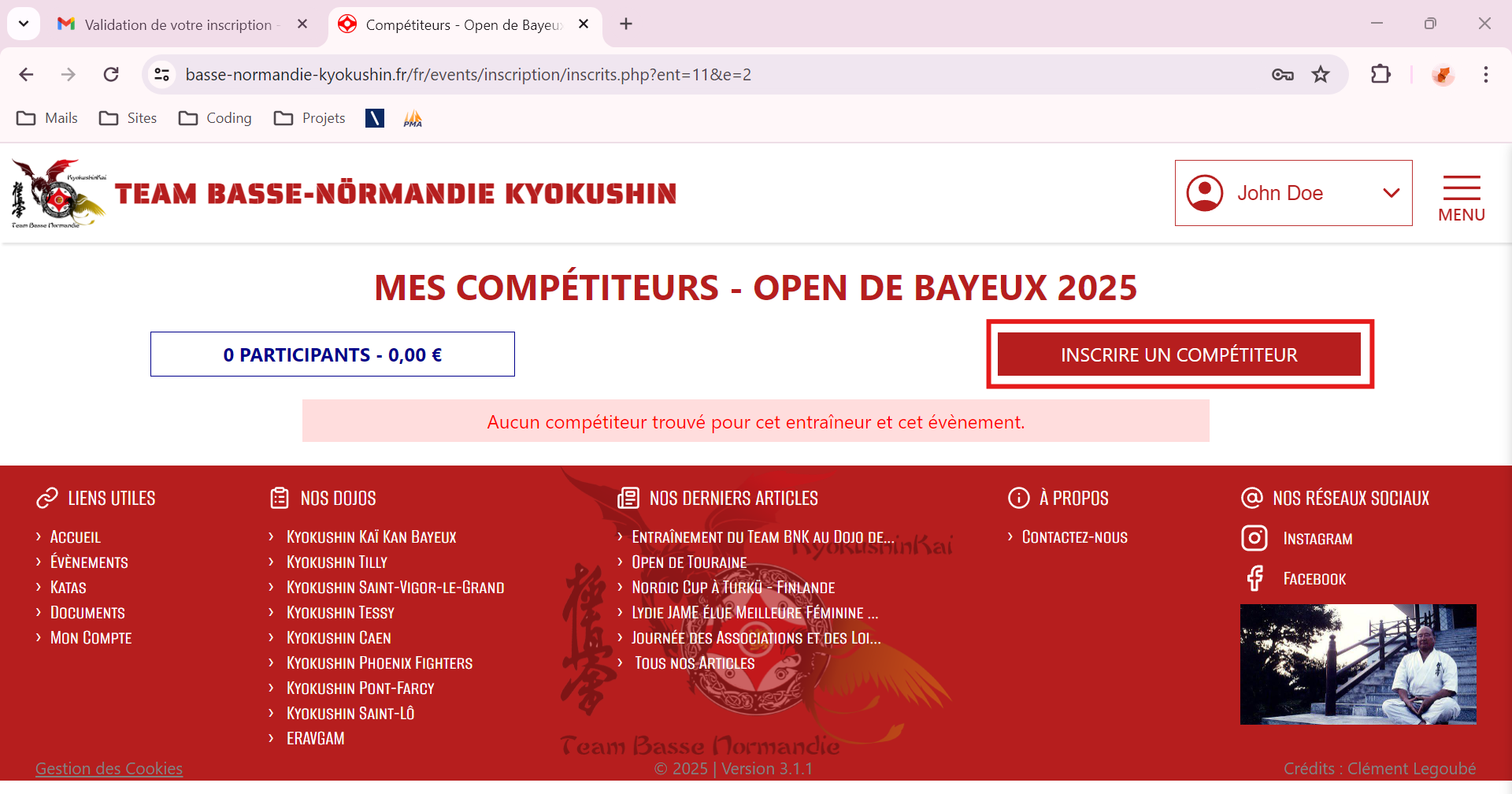Switch to the Validation de votre inscription tab
The image size is (1512, 794).
pos(178,24)
